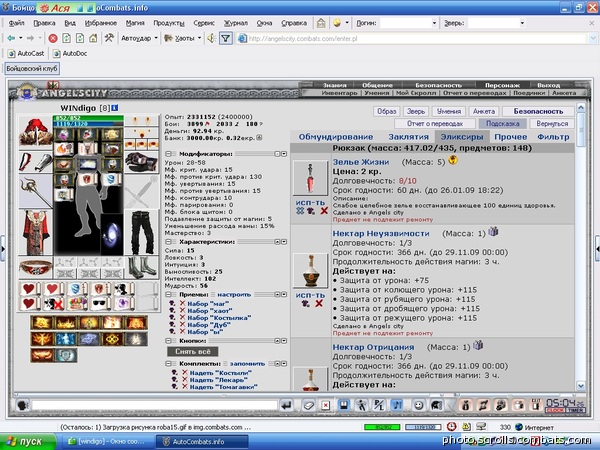
Task: Click the helmet icon in the bottom bar
Action: click(437, 405)
